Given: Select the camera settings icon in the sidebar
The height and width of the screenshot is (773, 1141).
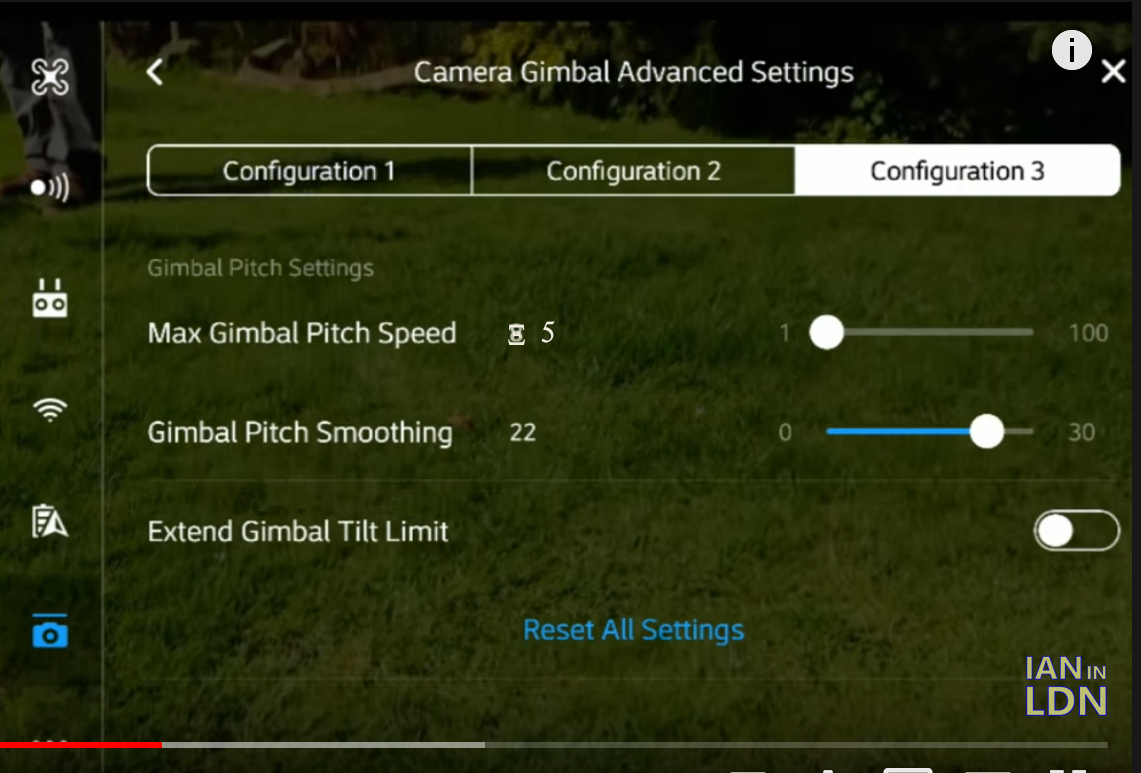Looking at the screenshot, I should point(50,632).
